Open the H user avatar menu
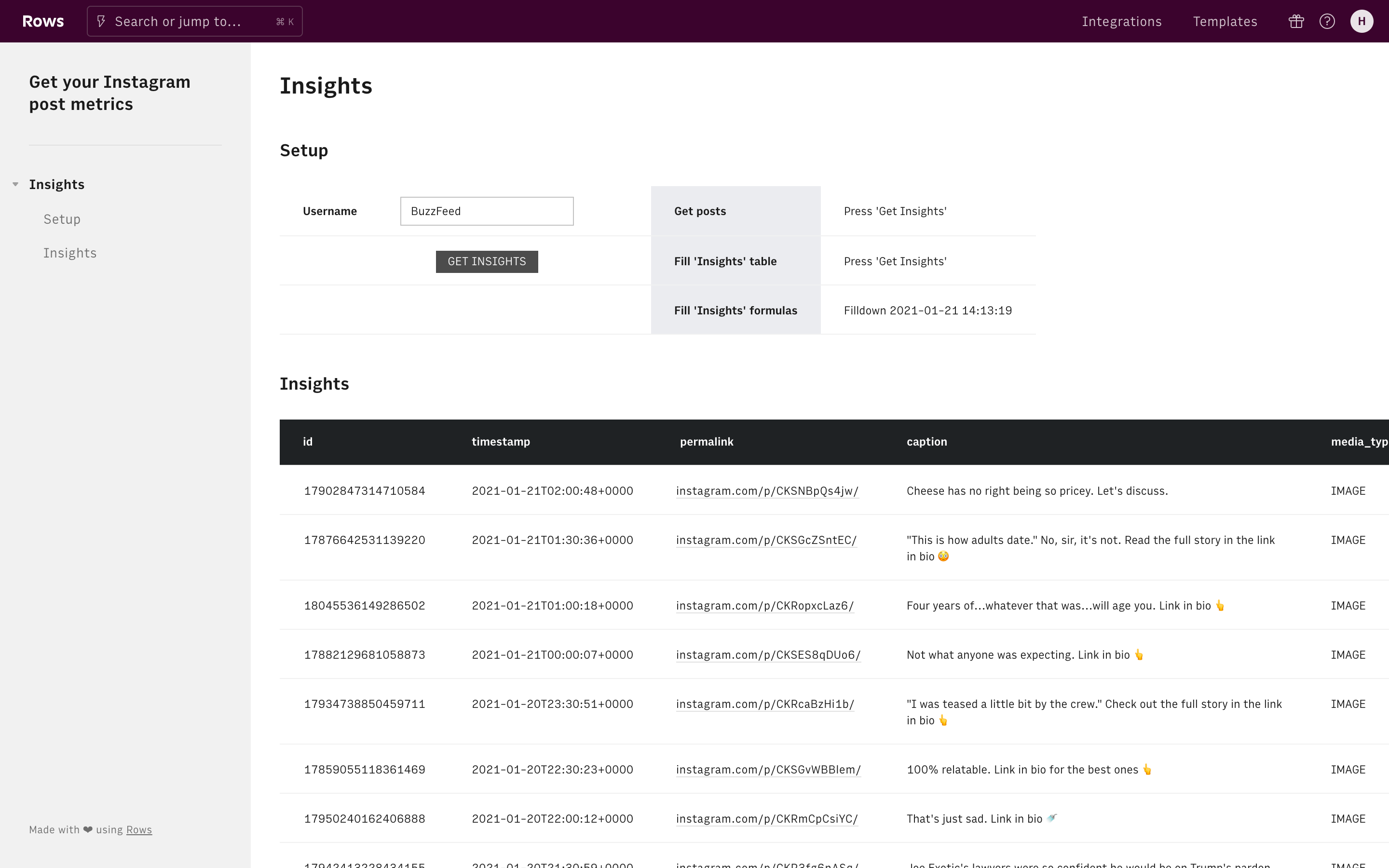This screenshot has width=1389, height=868. [1362, 21]
